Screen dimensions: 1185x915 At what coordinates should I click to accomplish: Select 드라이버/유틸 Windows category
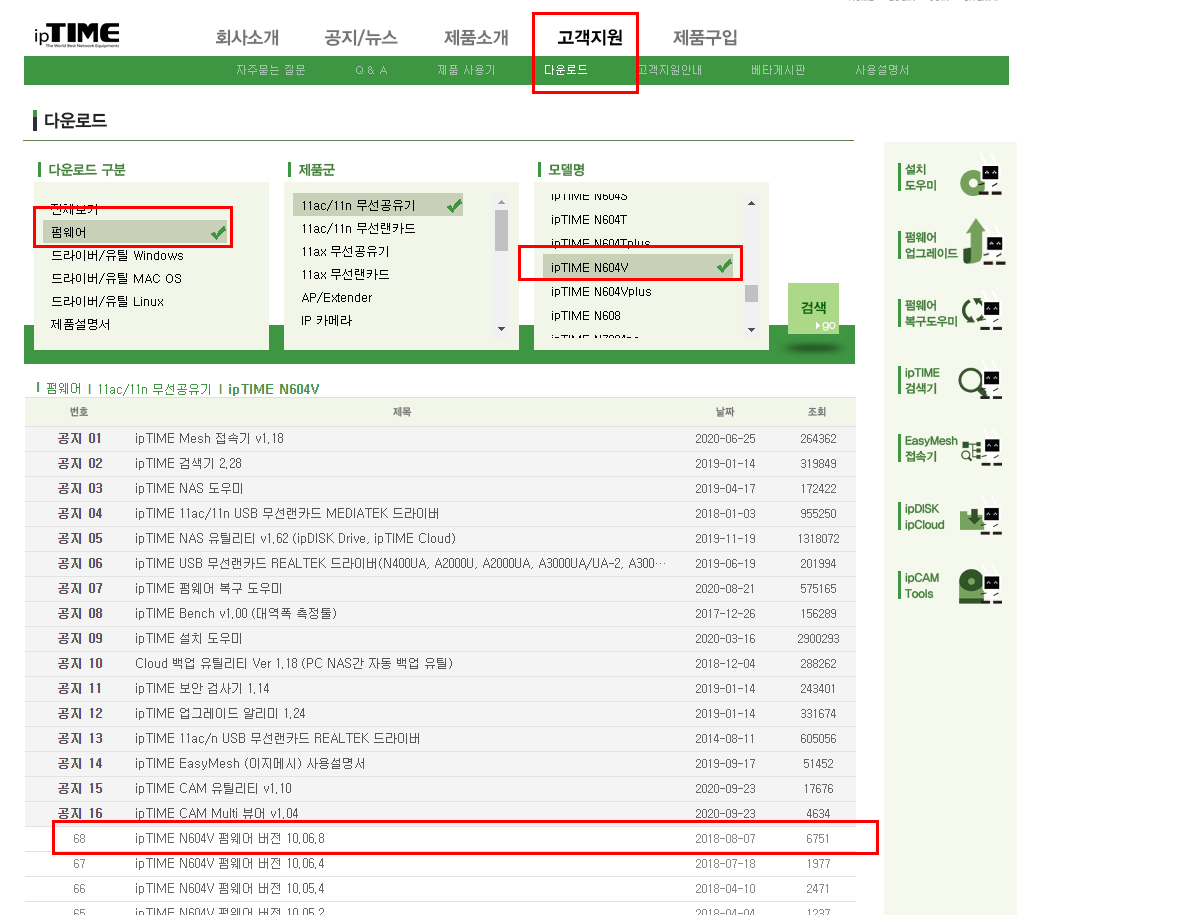(117, 255)
